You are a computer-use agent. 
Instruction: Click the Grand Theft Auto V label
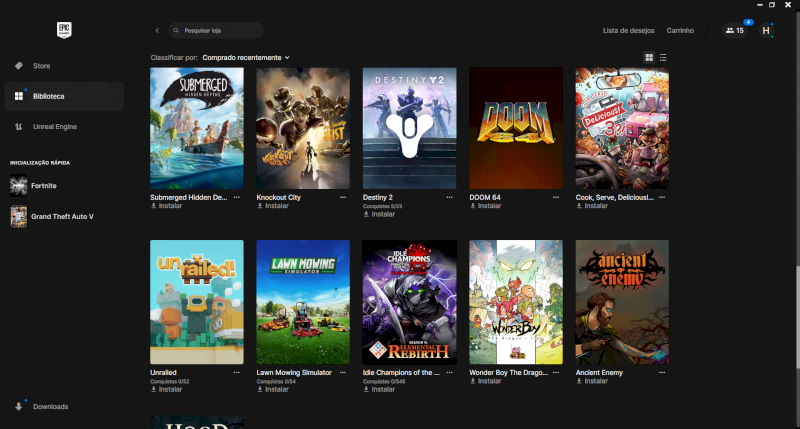(x=62, y=216)
